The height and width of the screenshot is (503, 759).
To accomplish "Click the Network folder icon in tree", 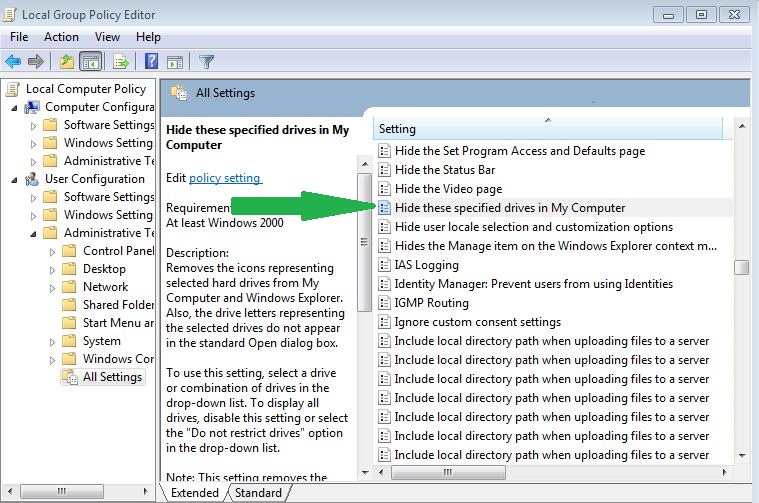I will coord(69,287).
